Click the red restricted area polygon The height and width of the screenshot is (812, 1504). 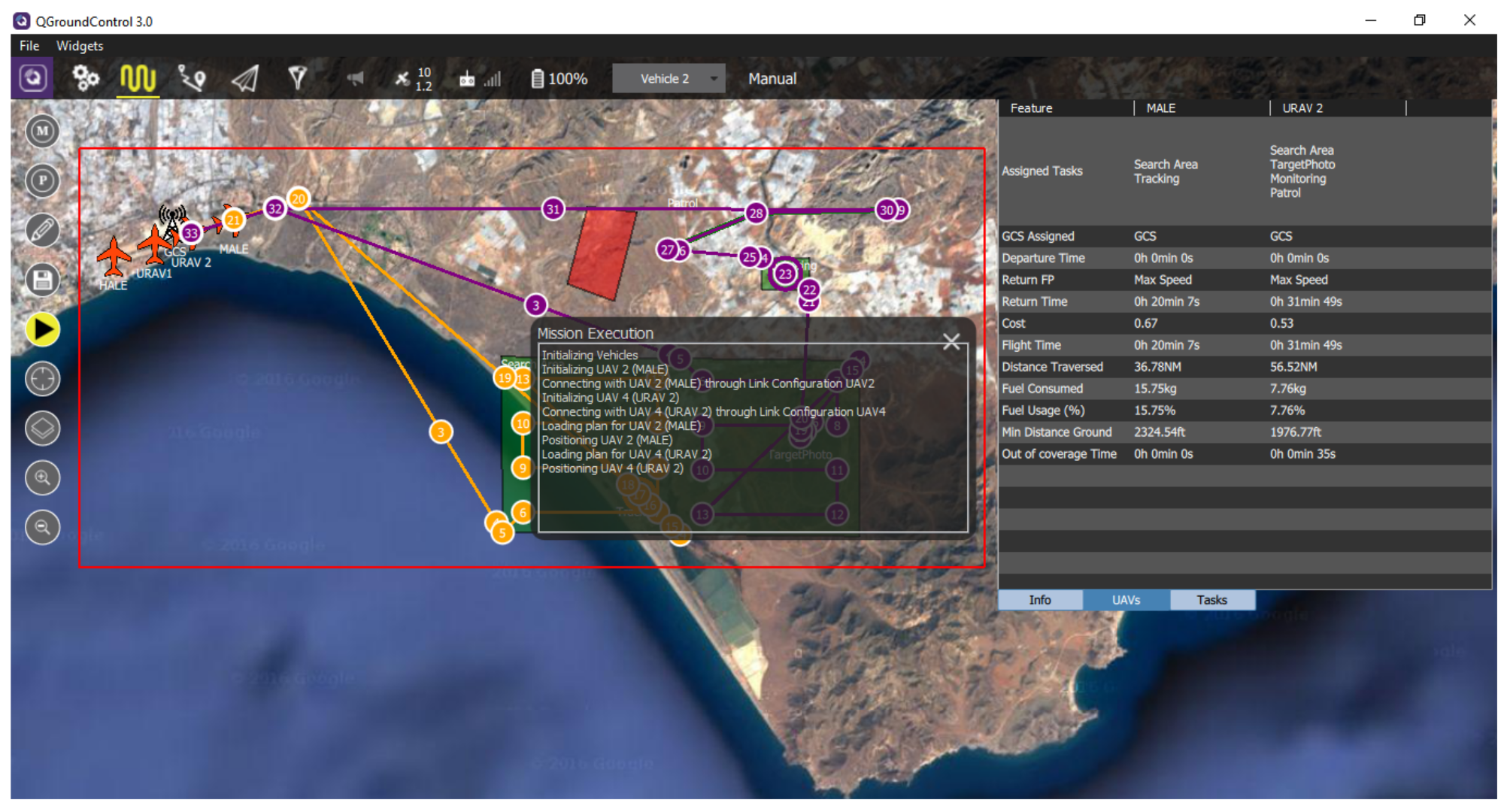pyautogui.click(x=602, y=252)
